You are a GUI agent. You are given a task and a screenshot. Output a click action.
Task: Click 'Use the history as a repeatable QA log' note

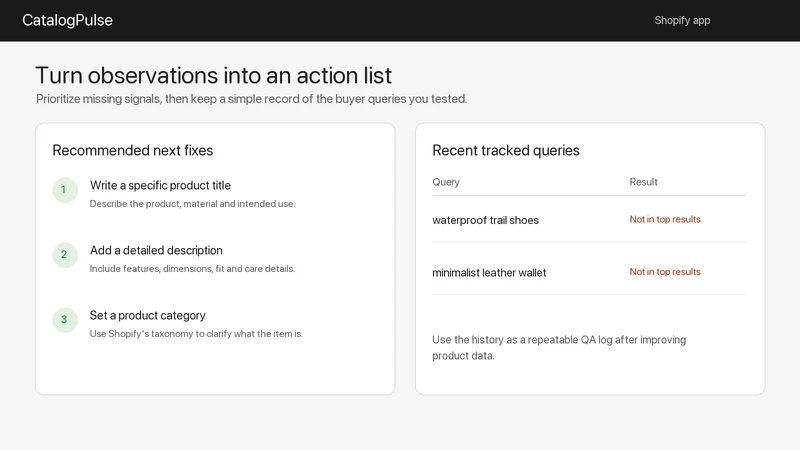click(x=559, y=347)
